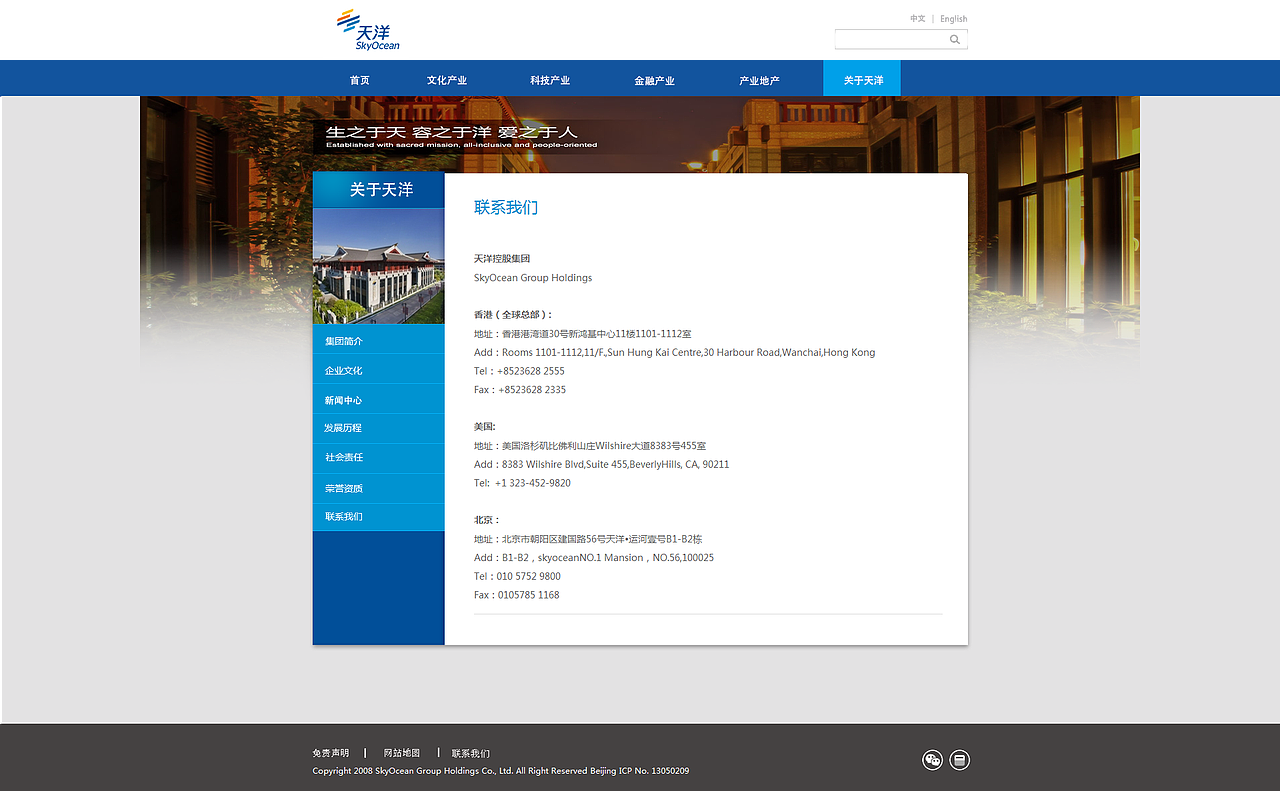Click the 8383 Wilshire Blvd address line

[x=602, y=465]
